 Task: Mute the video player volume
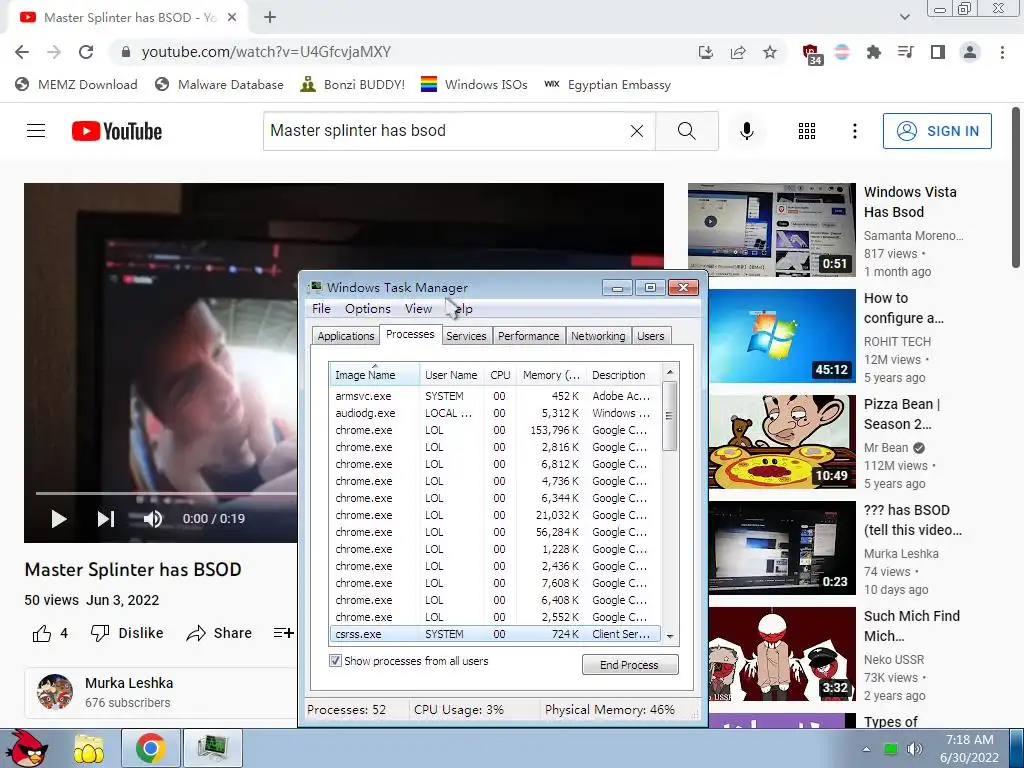153,519
